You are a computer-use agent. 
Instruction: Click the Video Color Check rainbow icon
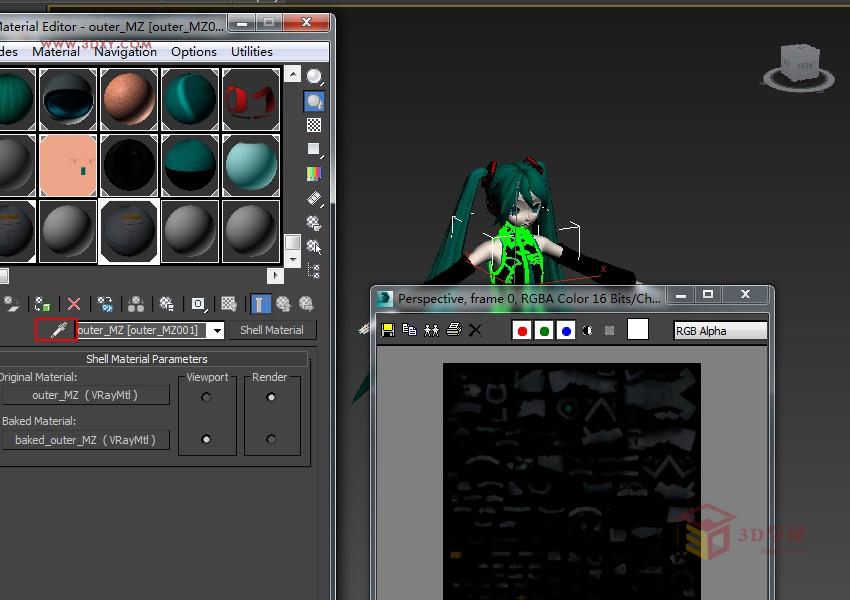[x=314, y=174]
